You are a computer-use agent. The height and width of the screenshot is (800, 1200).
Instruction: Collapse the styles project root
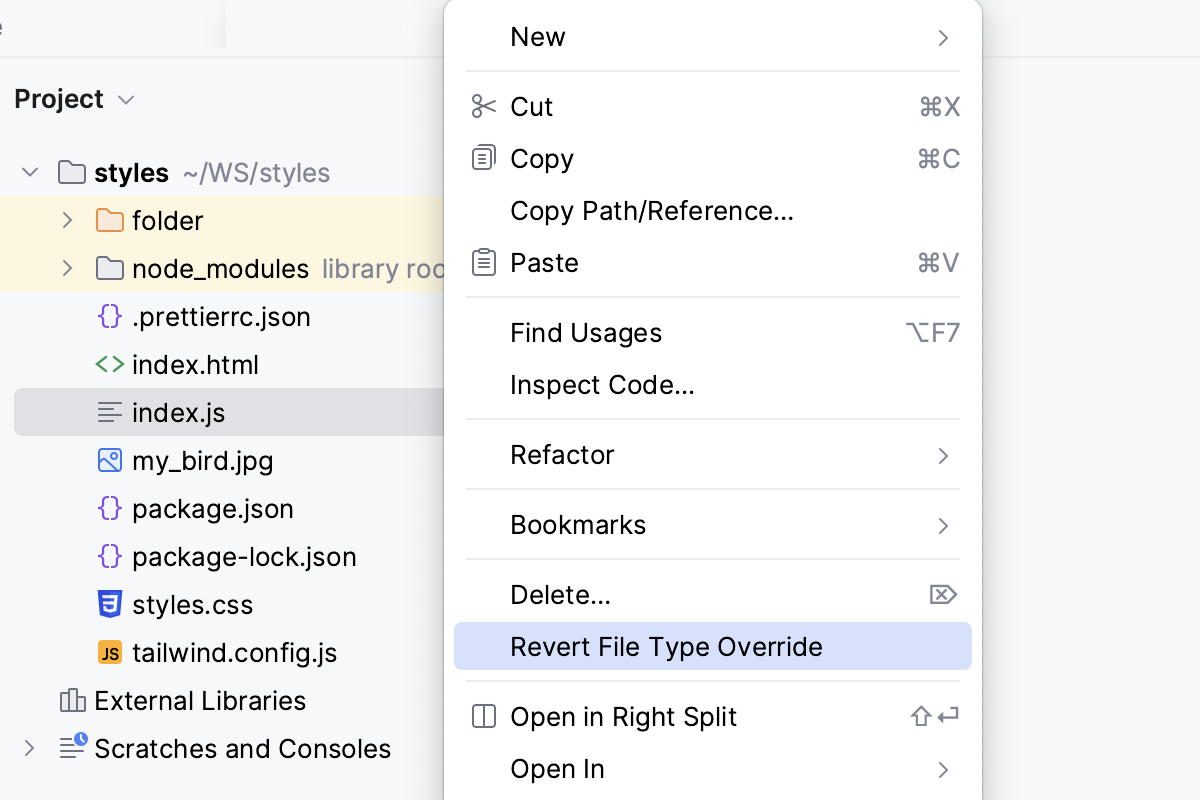(29, 172)
